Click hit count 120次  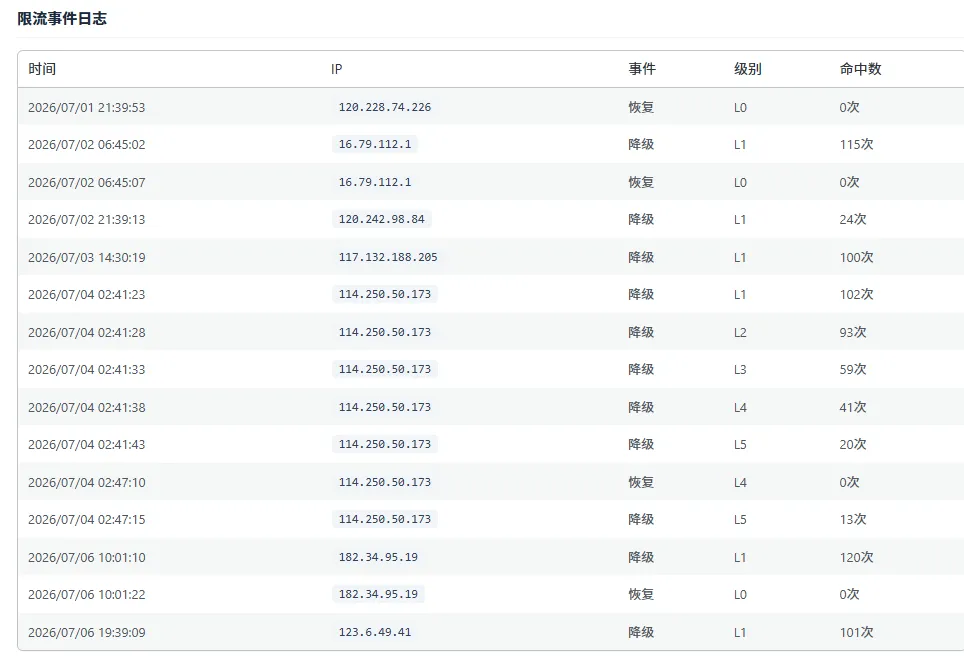[856, 557]
